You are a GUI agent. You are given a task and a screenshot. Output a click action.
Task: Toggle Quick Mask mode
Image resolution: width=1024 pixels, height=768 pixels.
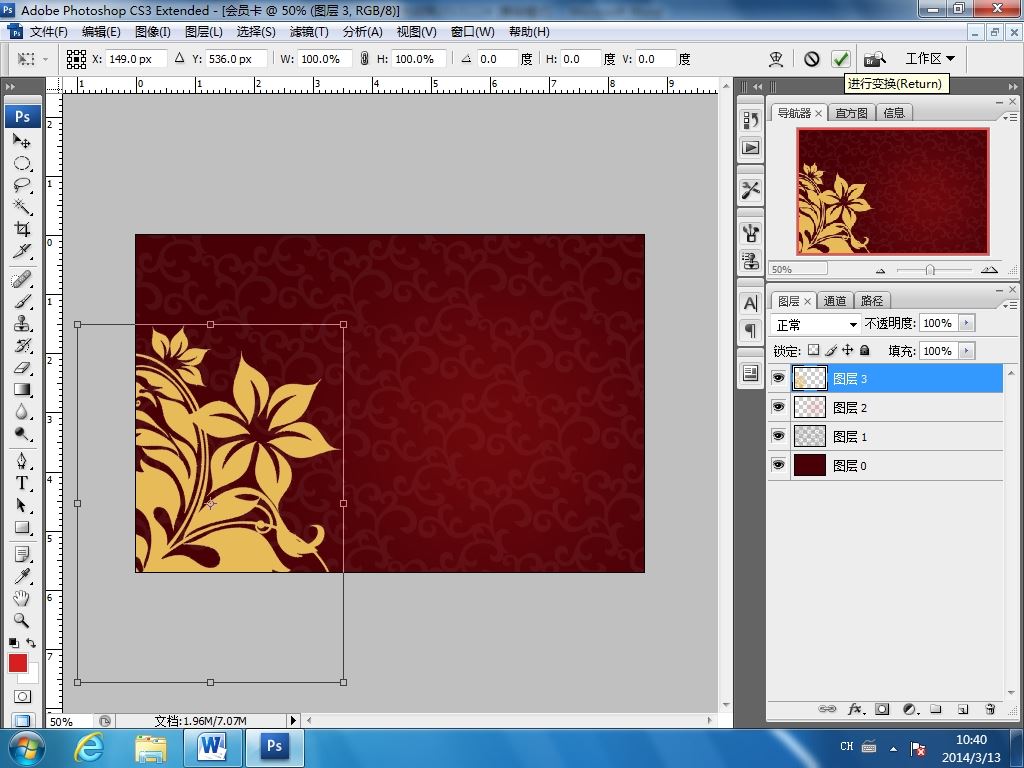click(x=22, y=696)
